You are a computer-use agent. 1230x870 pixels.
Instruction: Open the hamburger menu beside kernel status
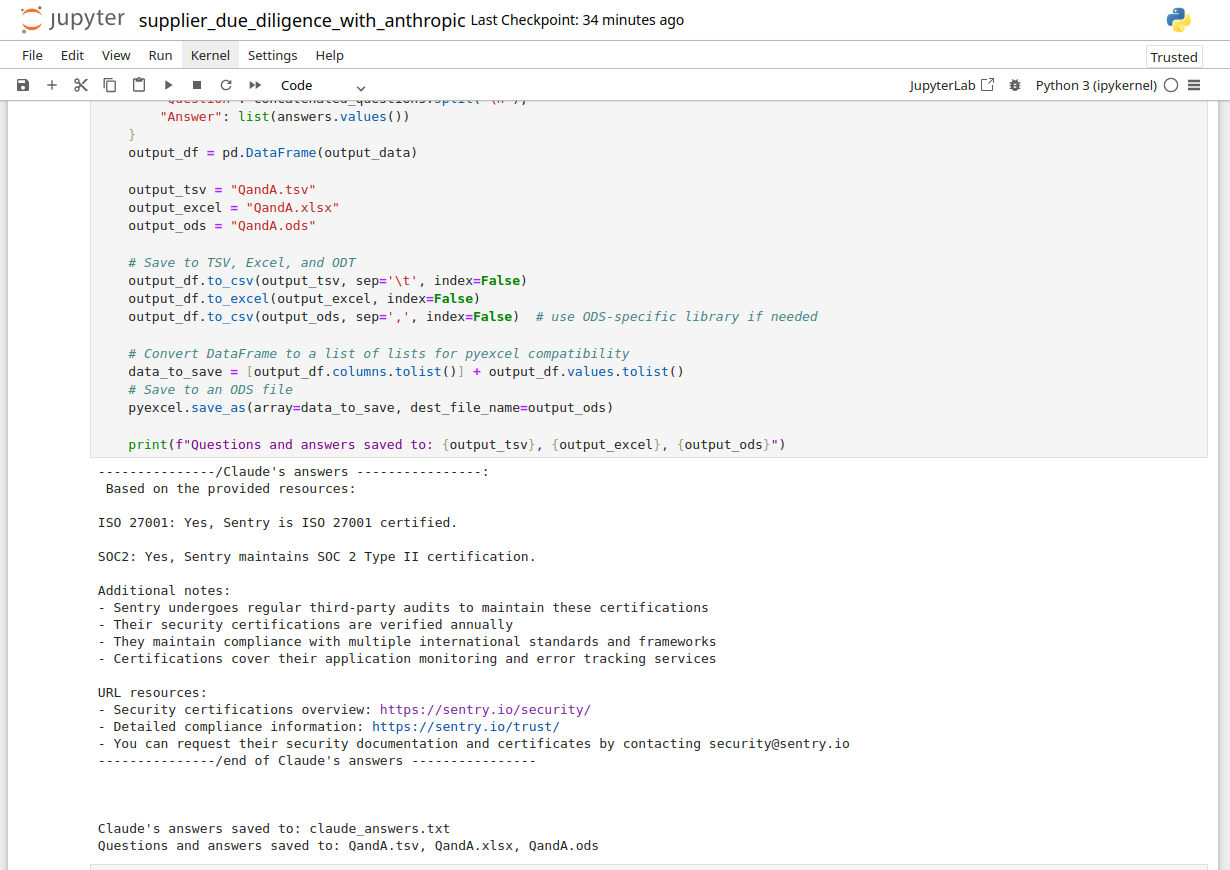click(1194, 86)
